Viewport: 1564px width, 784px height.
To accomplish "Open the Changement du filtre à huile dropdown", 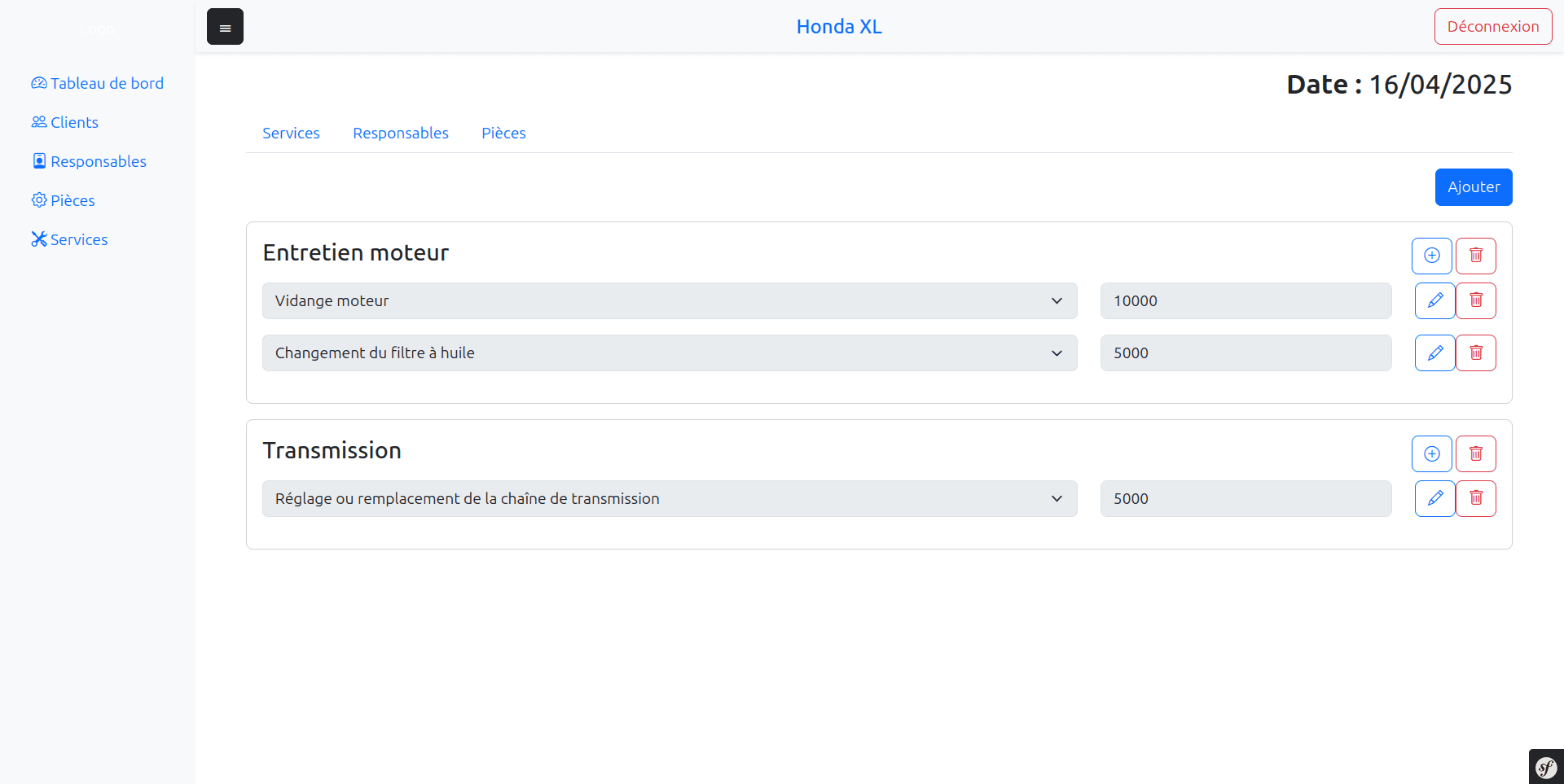I will [x=670, y=353].
